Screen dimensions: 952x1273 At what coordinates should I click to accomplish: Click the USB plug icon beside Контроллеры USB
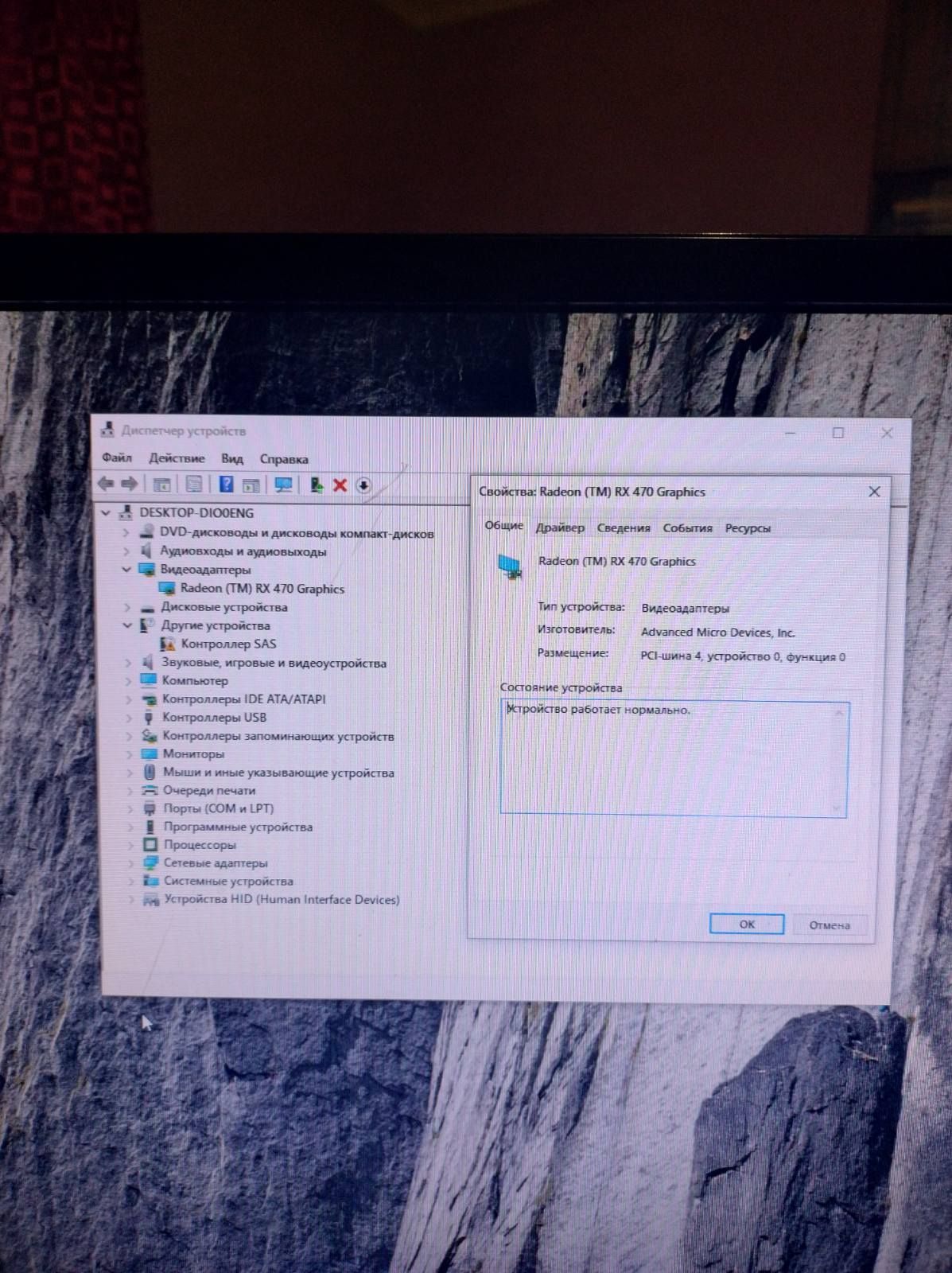click(149, 717)
